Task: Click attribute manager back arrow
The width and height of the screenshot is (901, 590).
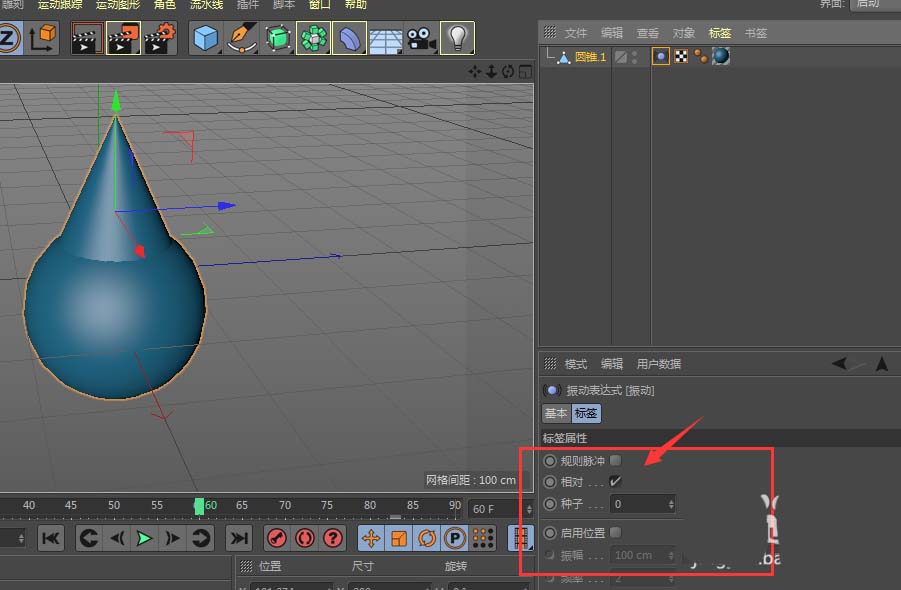Action: coord(840,363)
